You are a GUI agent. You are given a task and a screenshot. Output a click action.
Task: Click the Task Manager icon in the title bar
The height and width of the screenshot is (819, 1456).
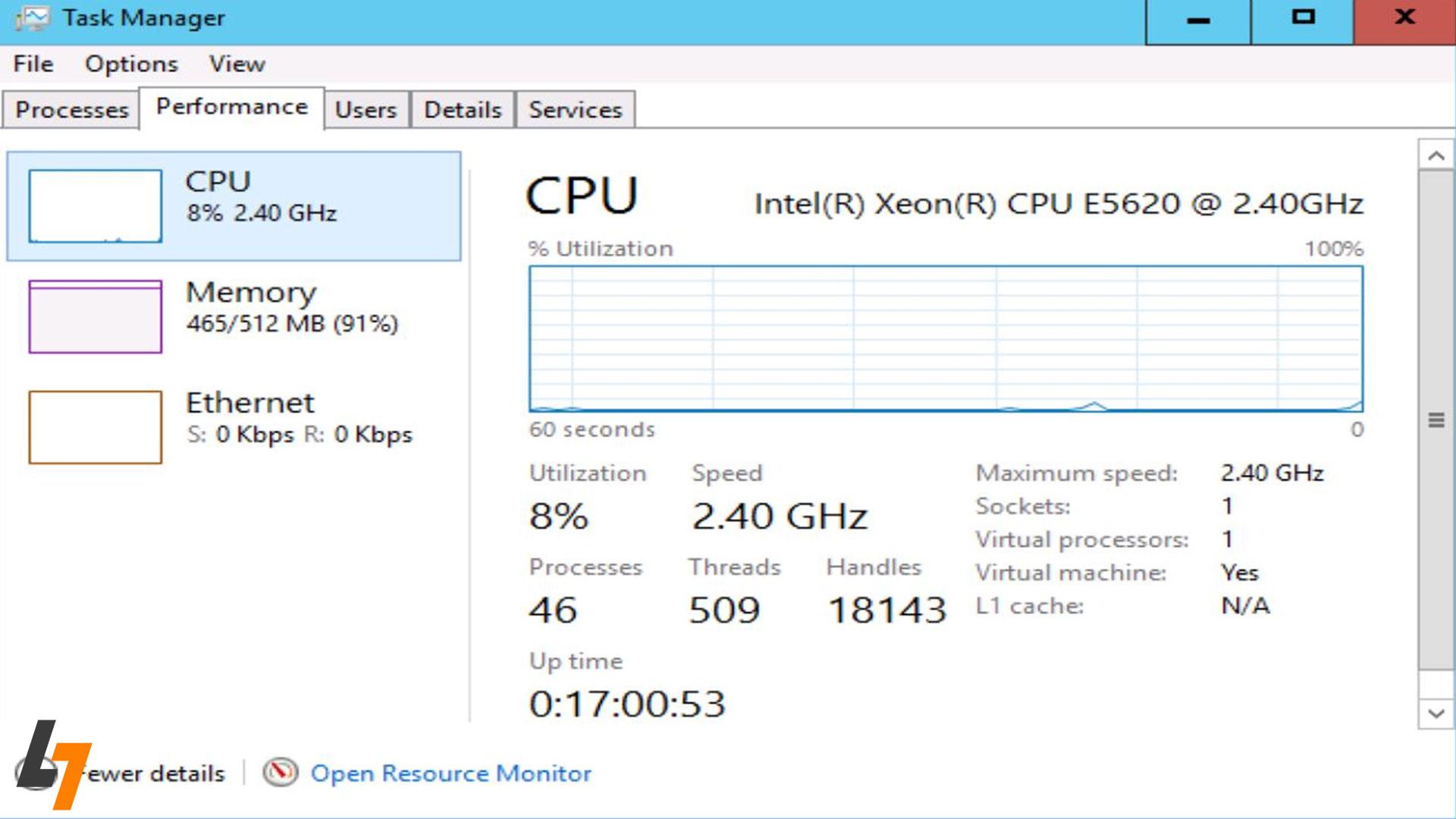31,17
